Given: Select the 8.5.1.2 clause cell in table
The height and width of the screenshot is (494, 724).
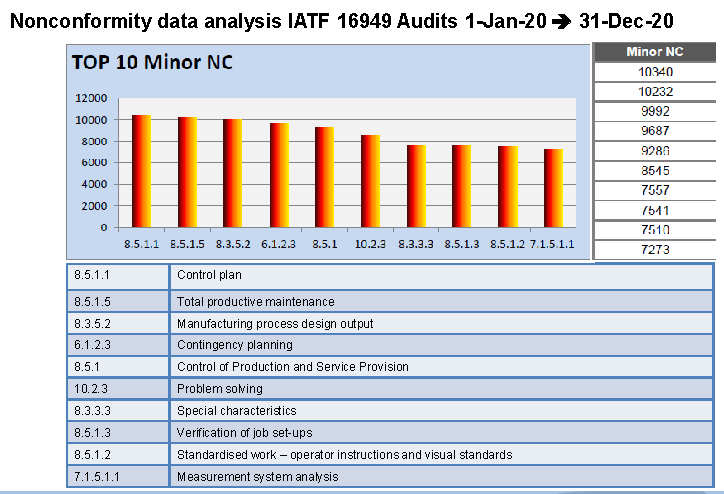Looking at the screenshot, I should [118, 455].
